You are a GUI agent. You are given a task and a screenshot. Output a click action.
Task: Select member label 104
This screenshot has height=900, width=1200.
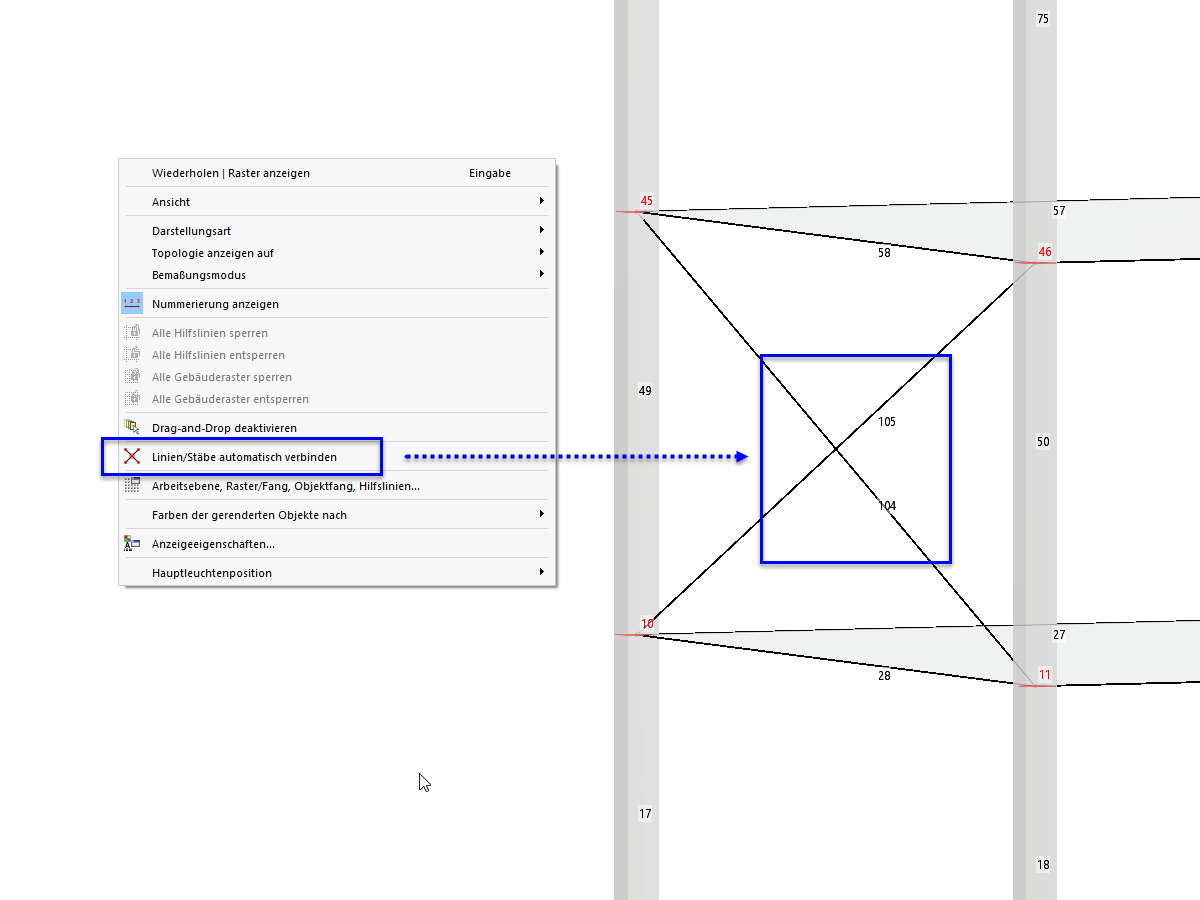click(887, 506)
